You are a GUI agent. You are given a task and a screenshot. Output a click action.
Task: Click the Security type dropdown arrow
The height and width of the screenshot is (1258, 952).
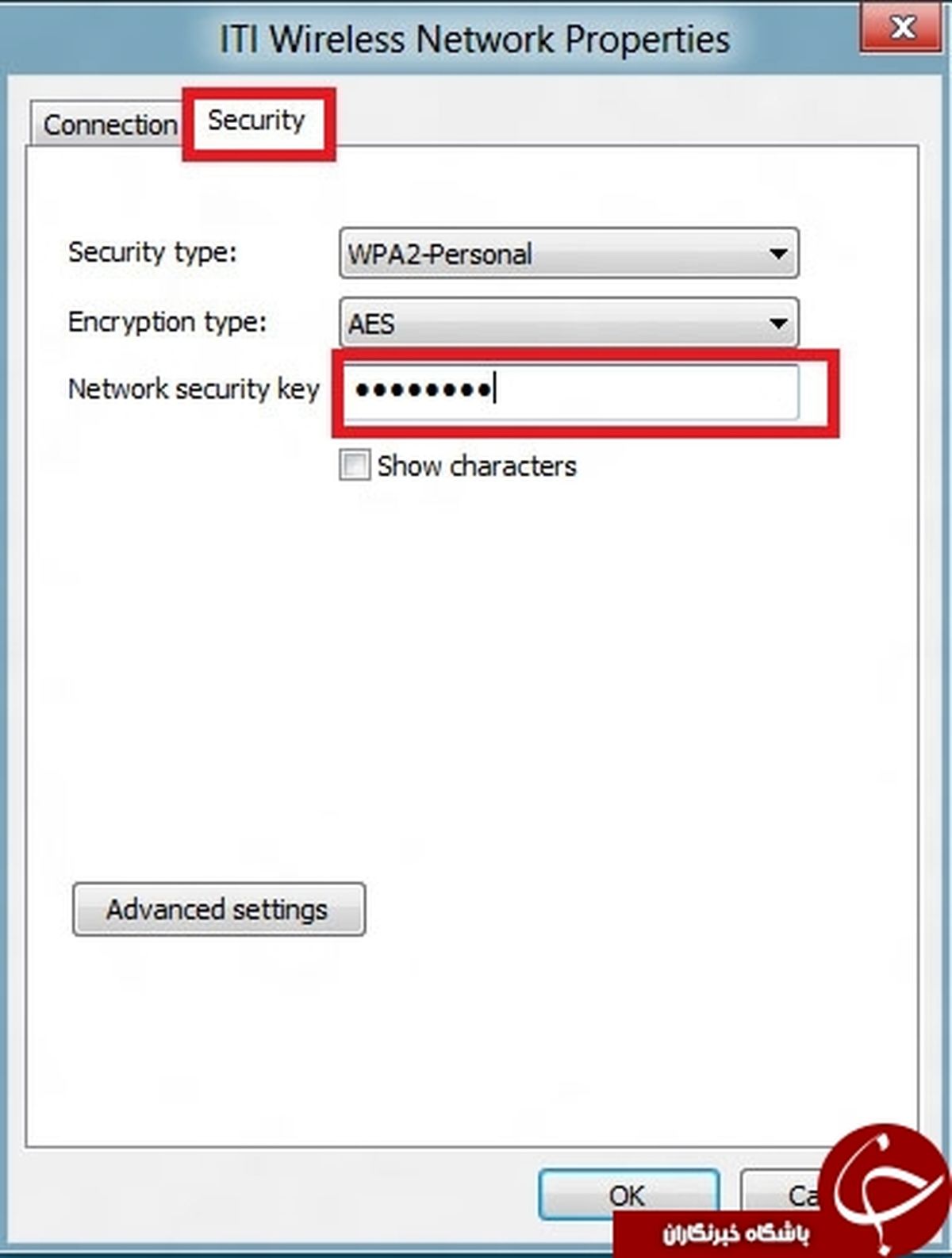778,254
